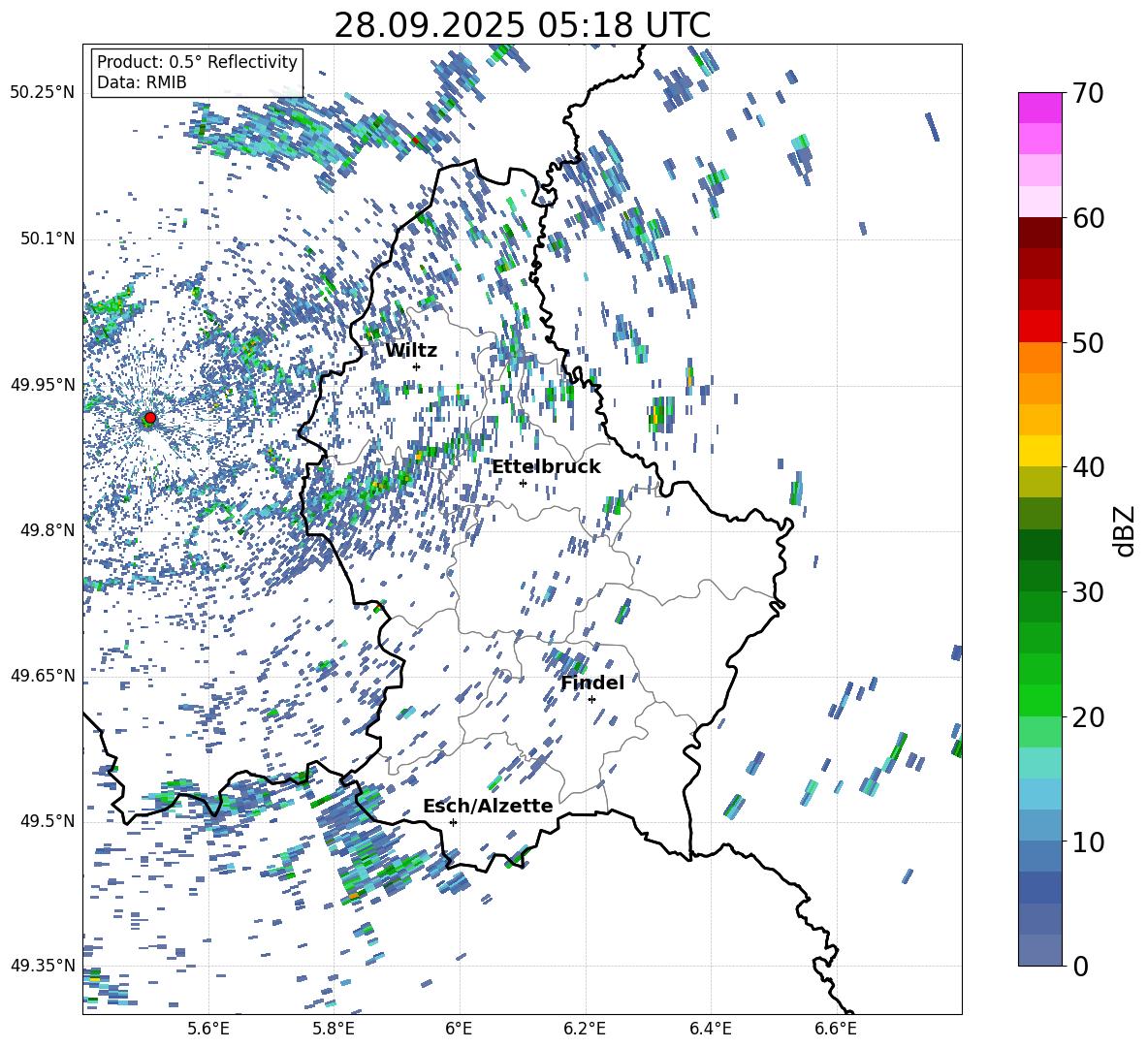Click the 49.5°N latitude label

click(x=48, y=821)
